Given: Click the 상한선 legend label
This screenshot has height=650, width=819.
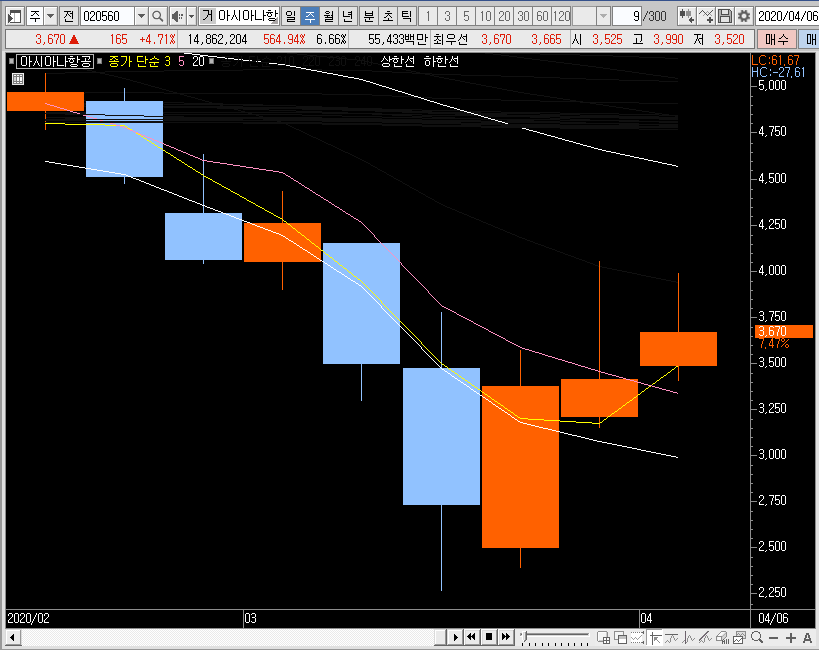Looking at the screenshot, I should [397, 62].
